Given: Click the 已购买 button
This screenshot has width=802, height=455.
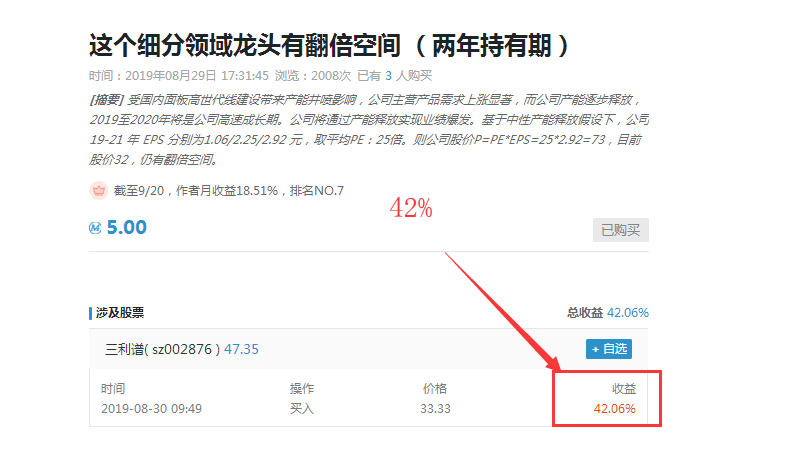Looking at the screenshot, I should pos(620,230).
